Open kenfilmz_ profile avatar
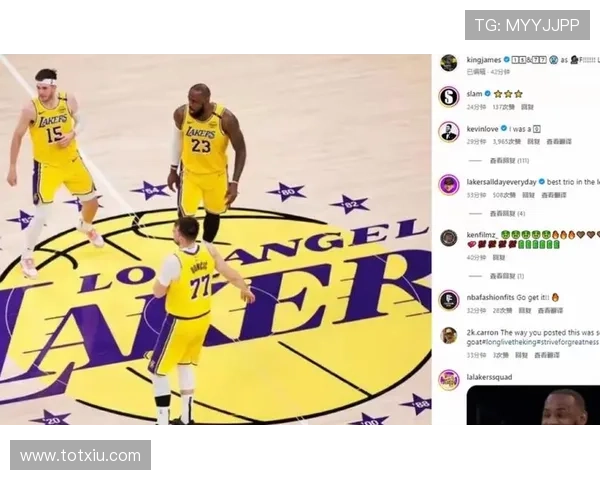The image size is (600, 480). (449, 238)
